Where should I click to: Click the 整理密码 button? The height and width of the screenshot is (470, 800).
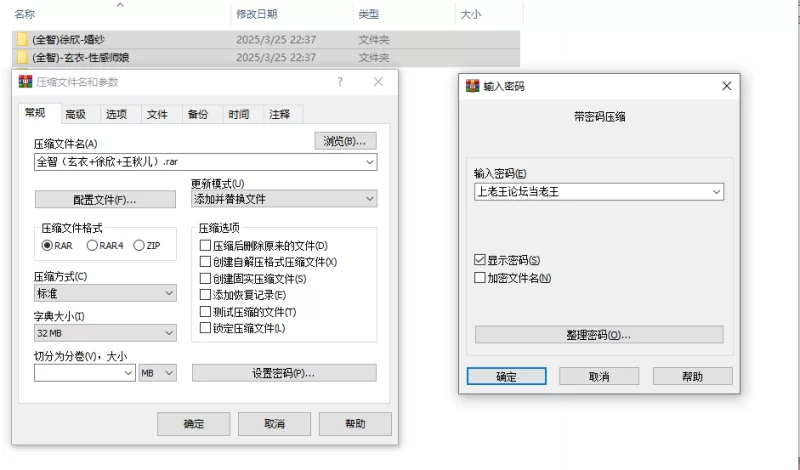click(x=599, y=334)
